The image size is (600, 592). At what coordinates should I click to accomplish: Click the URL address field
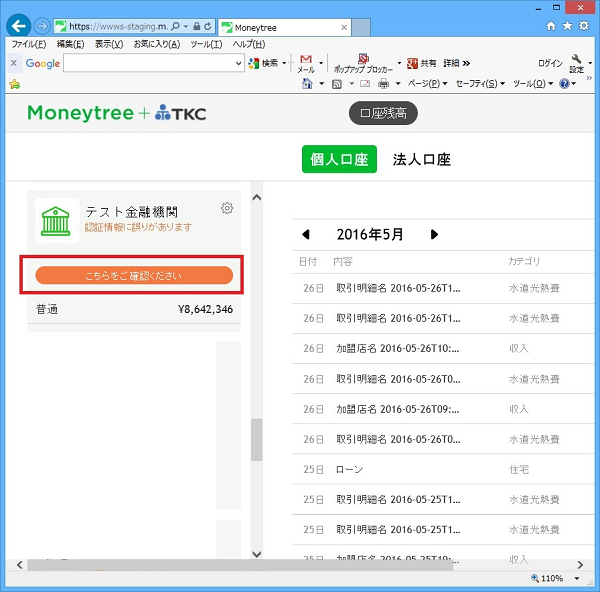click(x=118, y=26)
